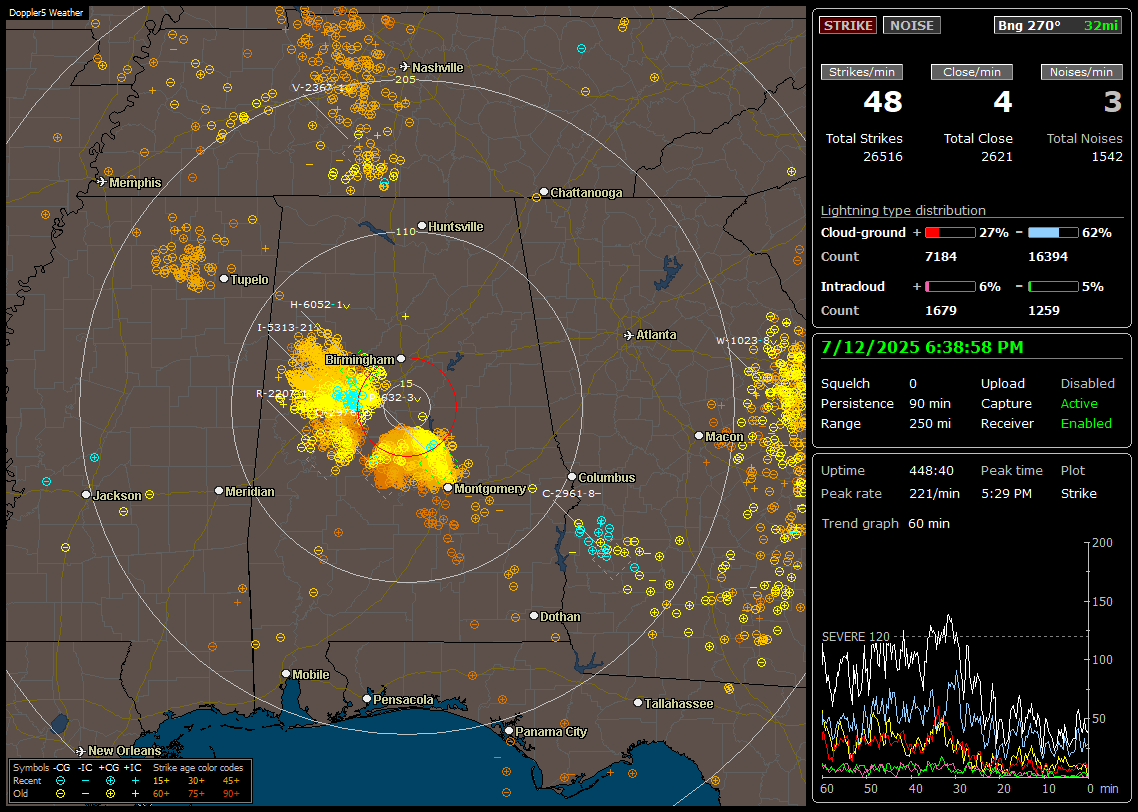Click the New Orleans airport plane icon

[81, 751]
